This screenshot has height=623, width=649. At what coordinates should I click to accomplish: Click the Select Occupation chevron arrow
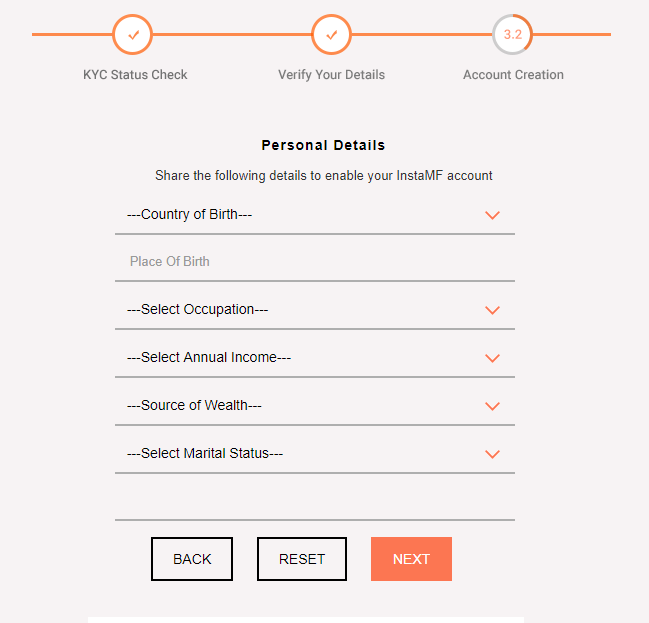pyautogui.click(x=492, y=310)
